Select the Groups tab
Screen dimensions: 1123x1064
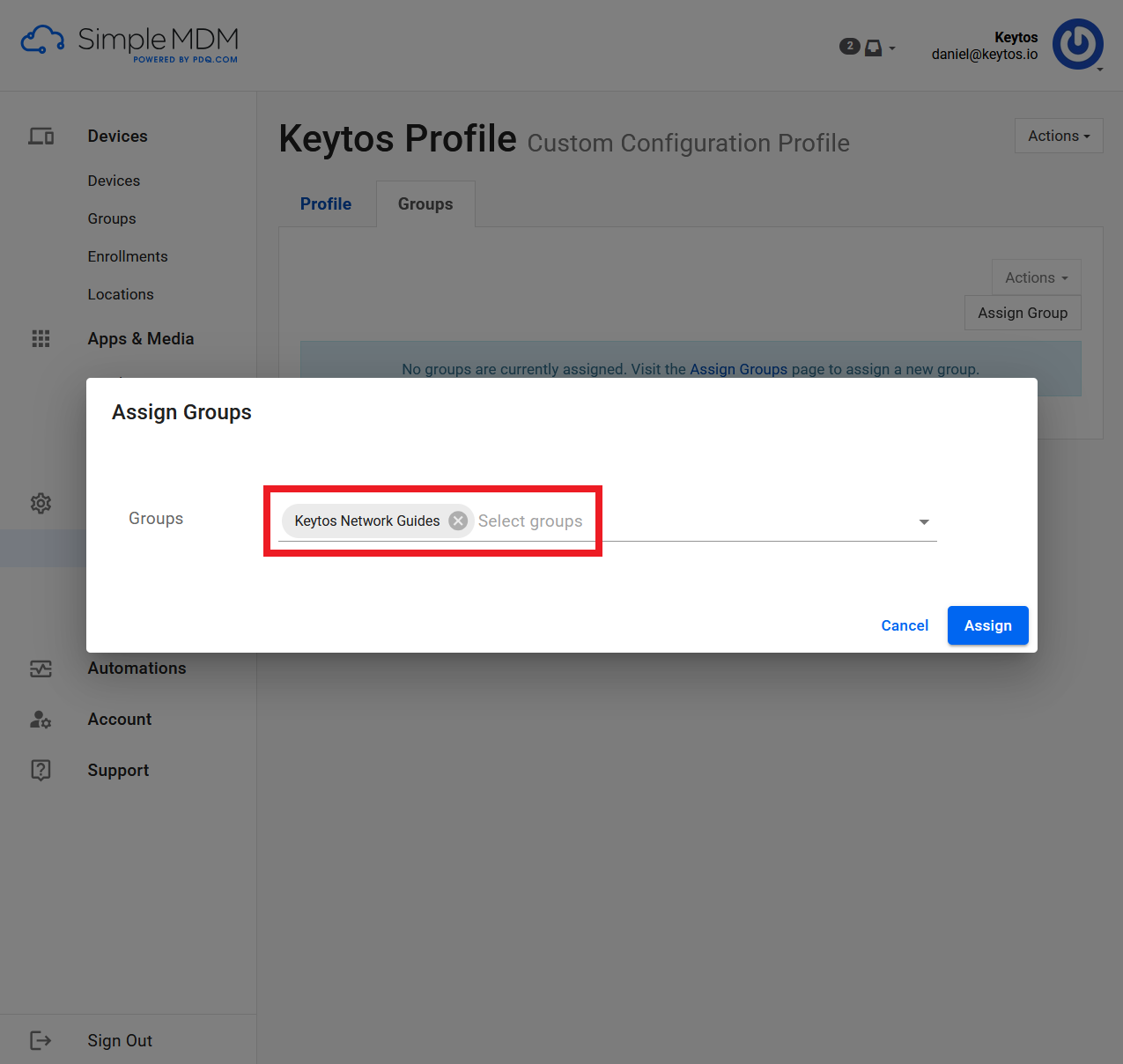425,203
